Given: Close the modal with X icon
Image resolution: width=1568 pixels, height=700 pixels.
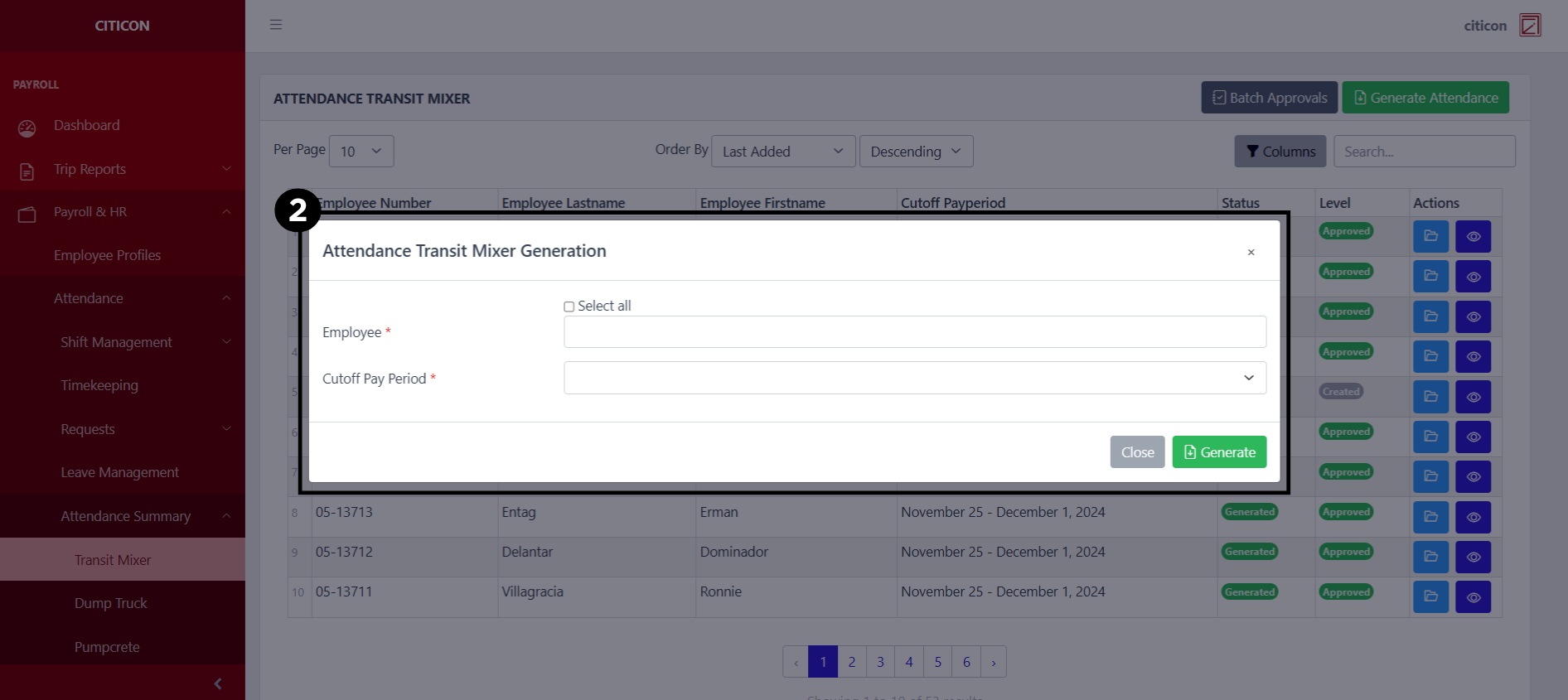Looking at the screenshot, I should (1251, 253).
